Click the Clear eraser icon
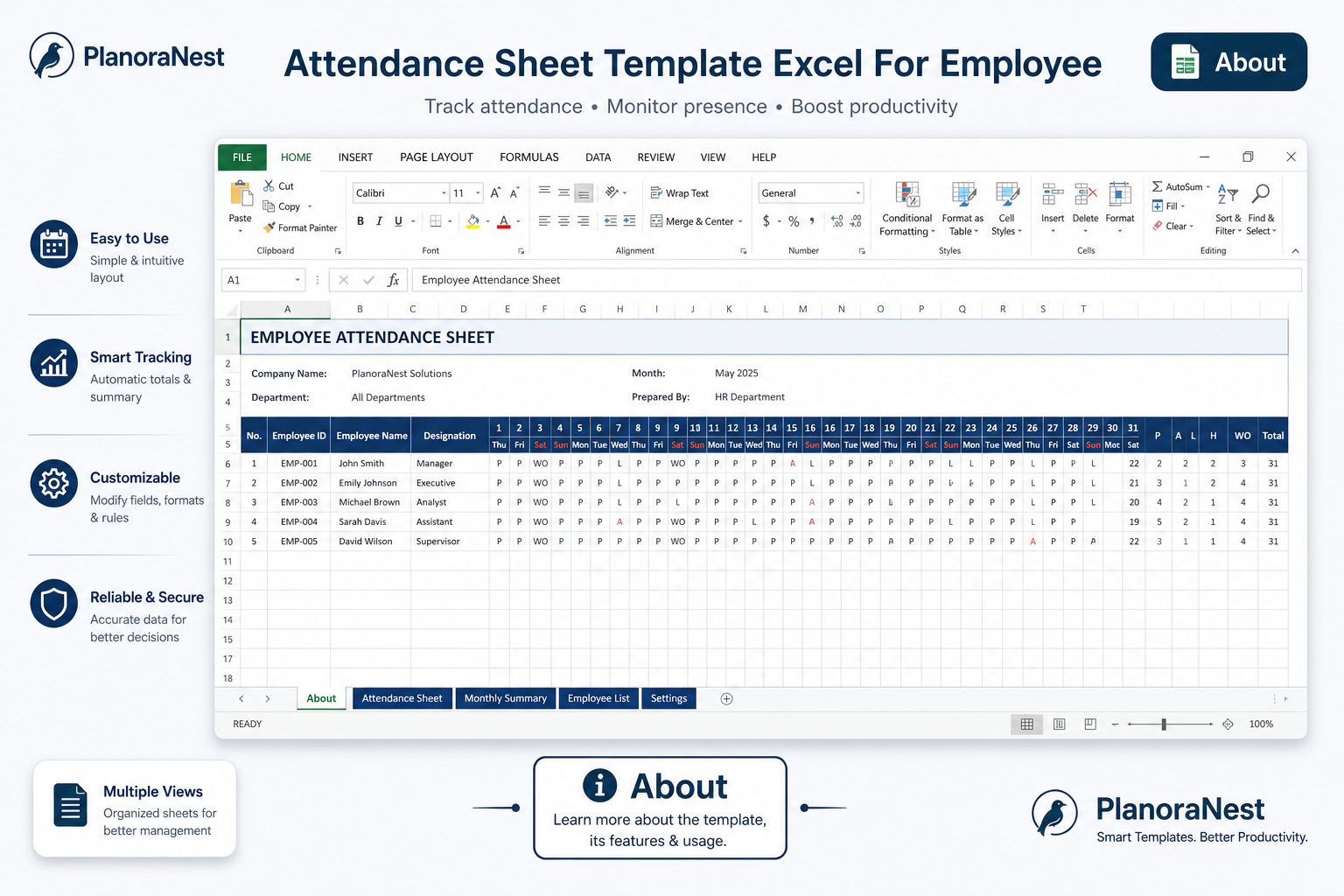Viewport: 1344px width, 896px height. click(1158, 226)
